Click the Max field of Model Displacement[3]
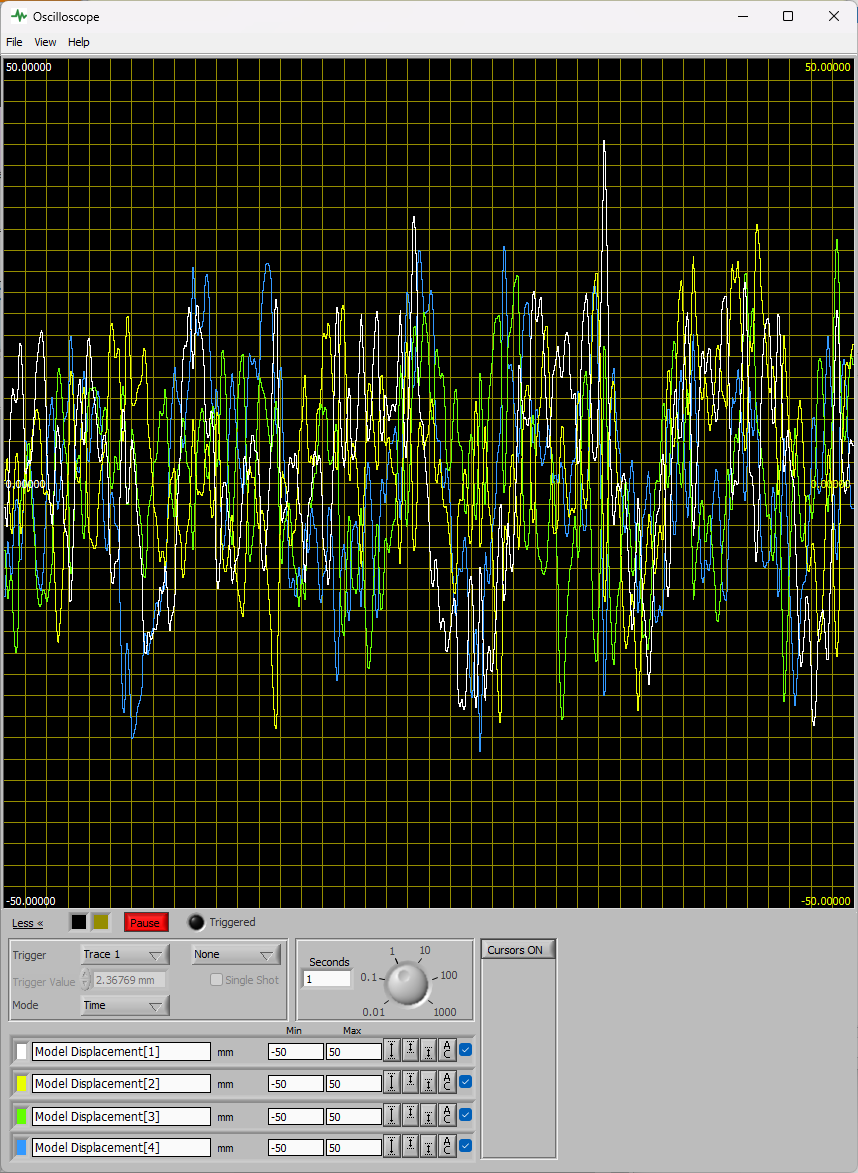 pos(353,1116)
